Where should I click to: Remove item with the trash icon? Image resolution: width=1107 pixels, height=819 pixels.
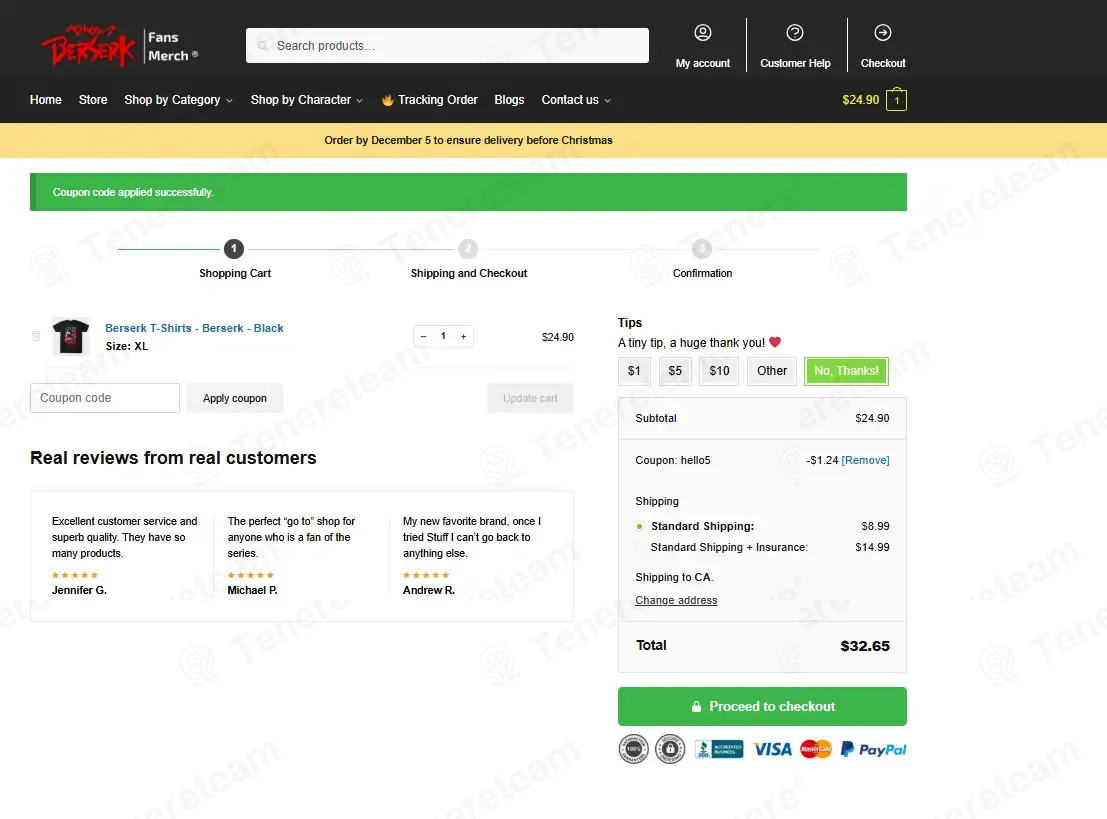pos(36,336)
